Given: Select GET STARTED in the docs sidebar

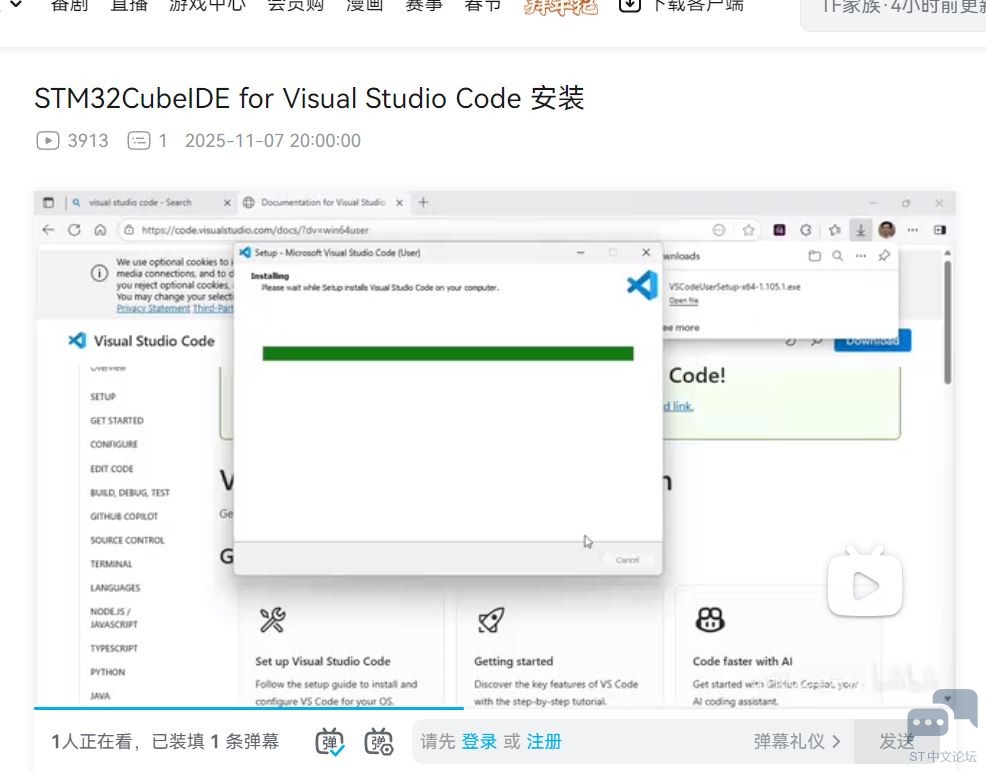Looking at the screenshot, I should pyautogui.click(x=117, y=421).
